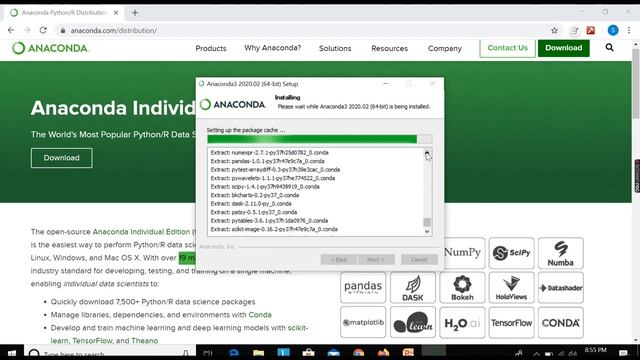Open the taskbar clock showing 8:55 PM

pyautogui.click(x=596, y=350)
